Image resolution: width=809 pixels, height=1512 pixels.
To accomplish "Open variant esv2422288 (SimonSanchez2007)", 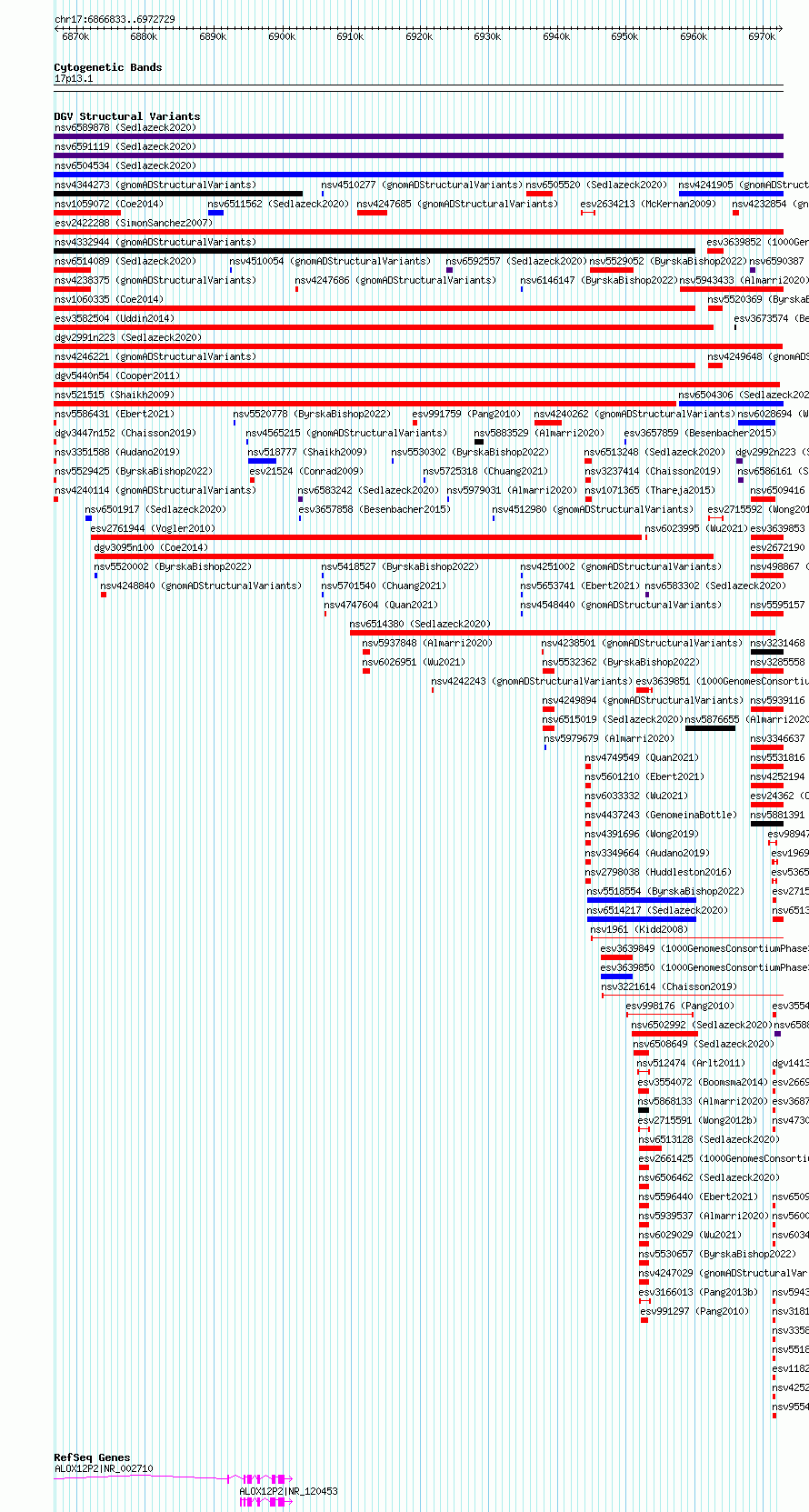I will pyautogui.click(x=134, y=223).
